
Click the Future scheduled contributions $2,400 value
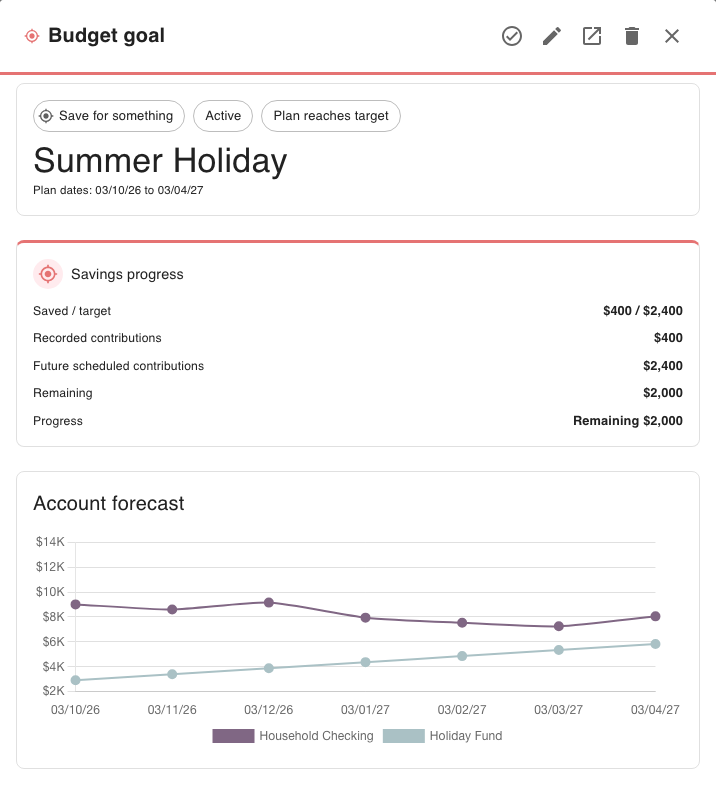[x=663, y=366]
